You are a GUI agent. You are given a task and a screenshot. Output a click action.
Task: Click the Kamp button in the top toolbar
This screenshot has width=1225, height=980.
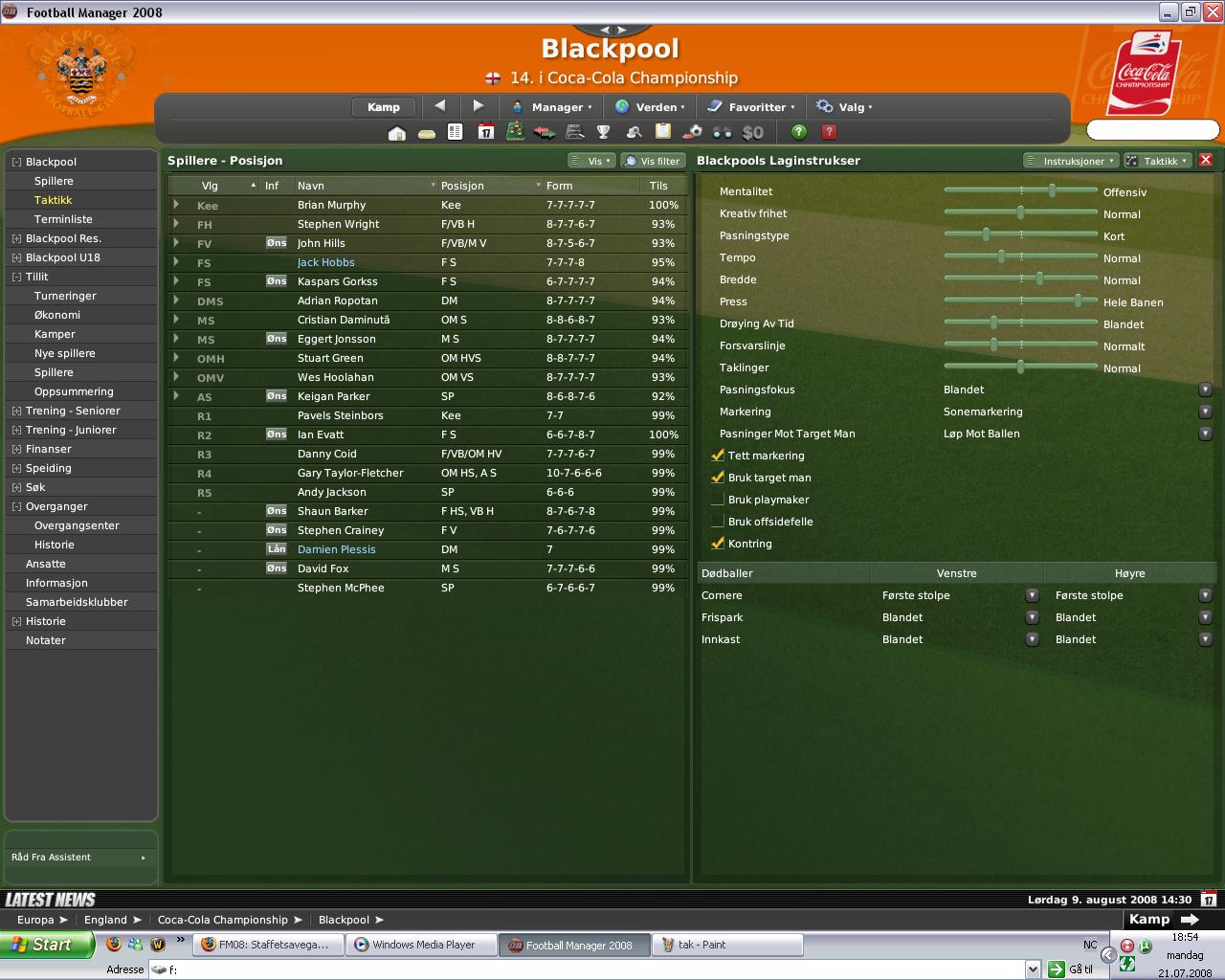tap(384, 107)
